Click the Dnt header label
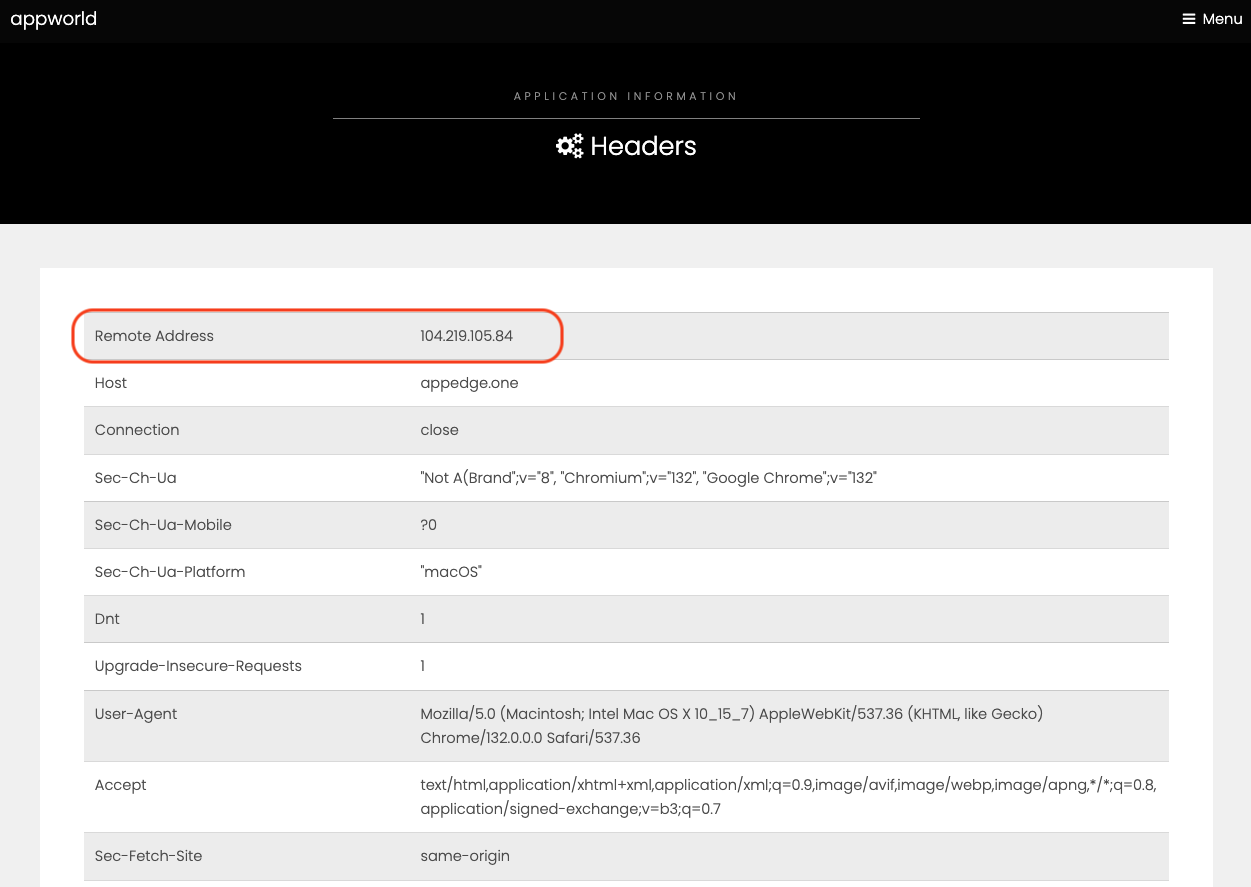The image size is (1251, 887). 107,619
